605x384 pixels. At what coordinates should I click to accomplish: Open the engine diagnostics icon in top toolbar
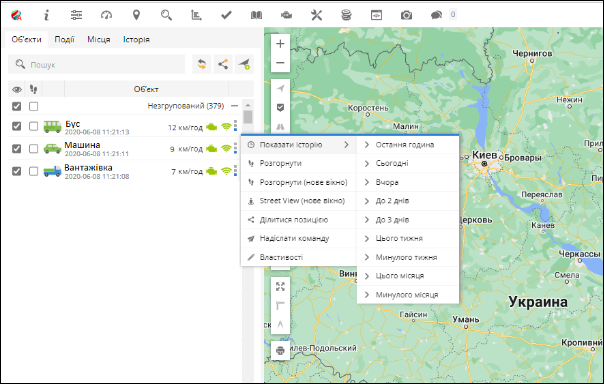pos(286,15)
